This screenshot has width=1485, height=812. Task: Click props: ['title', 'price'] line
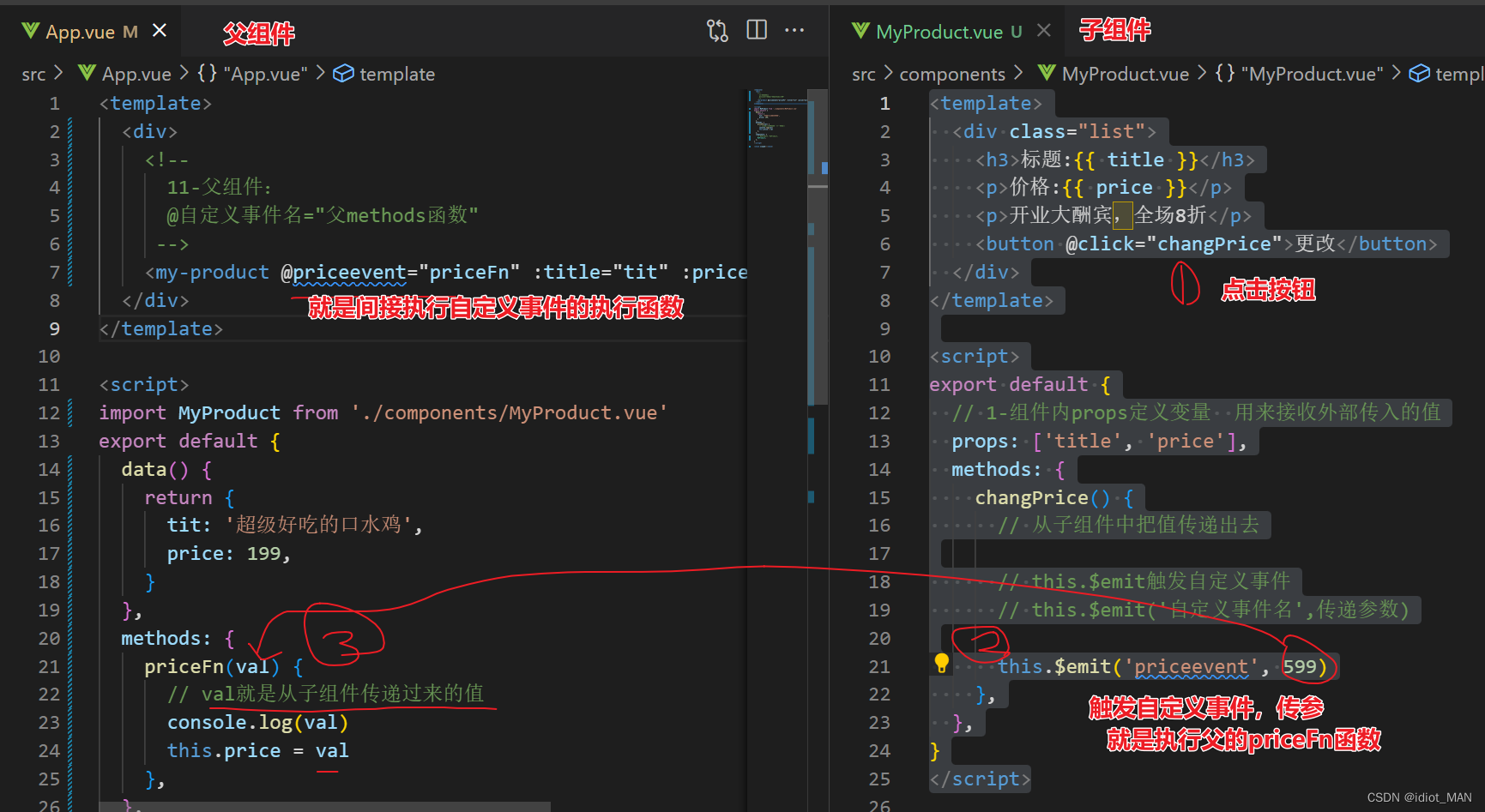[1099, 442]
